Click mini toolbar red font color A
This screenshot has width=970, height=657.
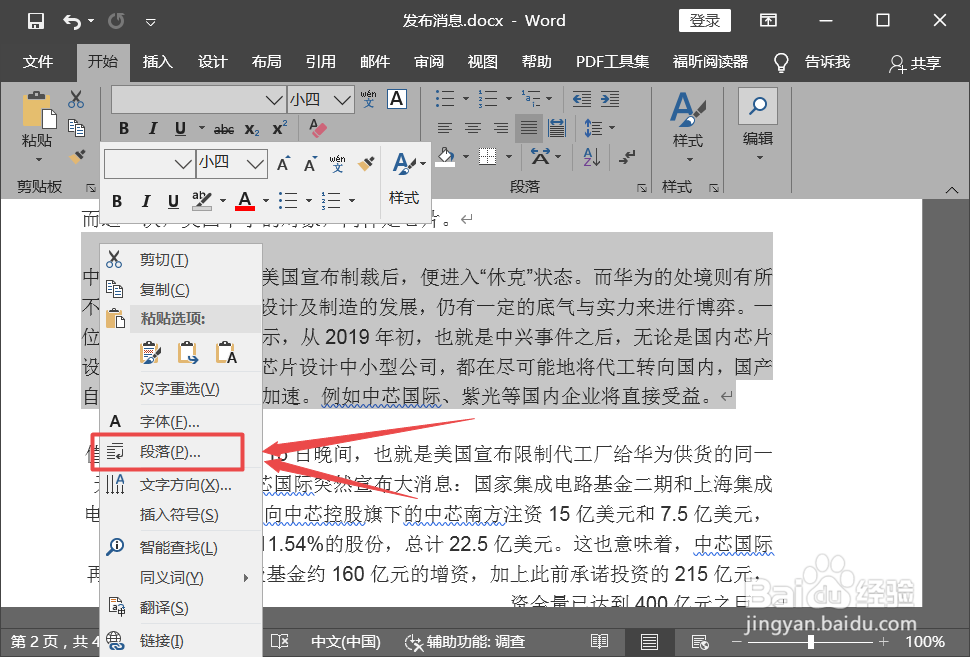click(245, 201)
